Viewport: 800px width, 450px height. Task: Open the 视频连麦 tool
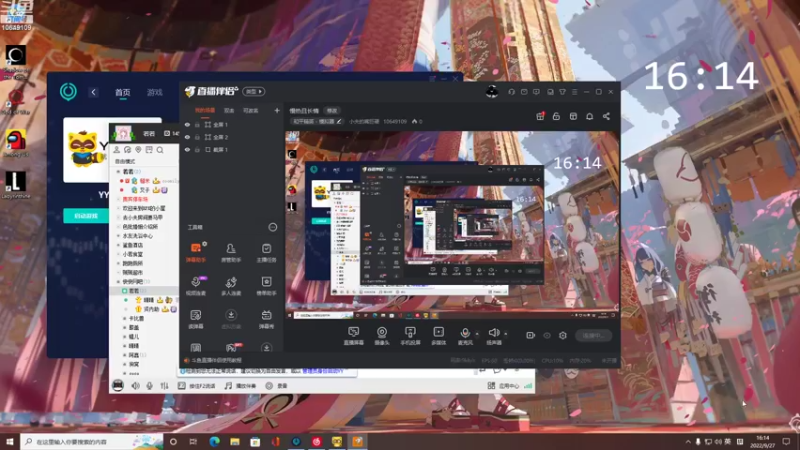(196, 286)
